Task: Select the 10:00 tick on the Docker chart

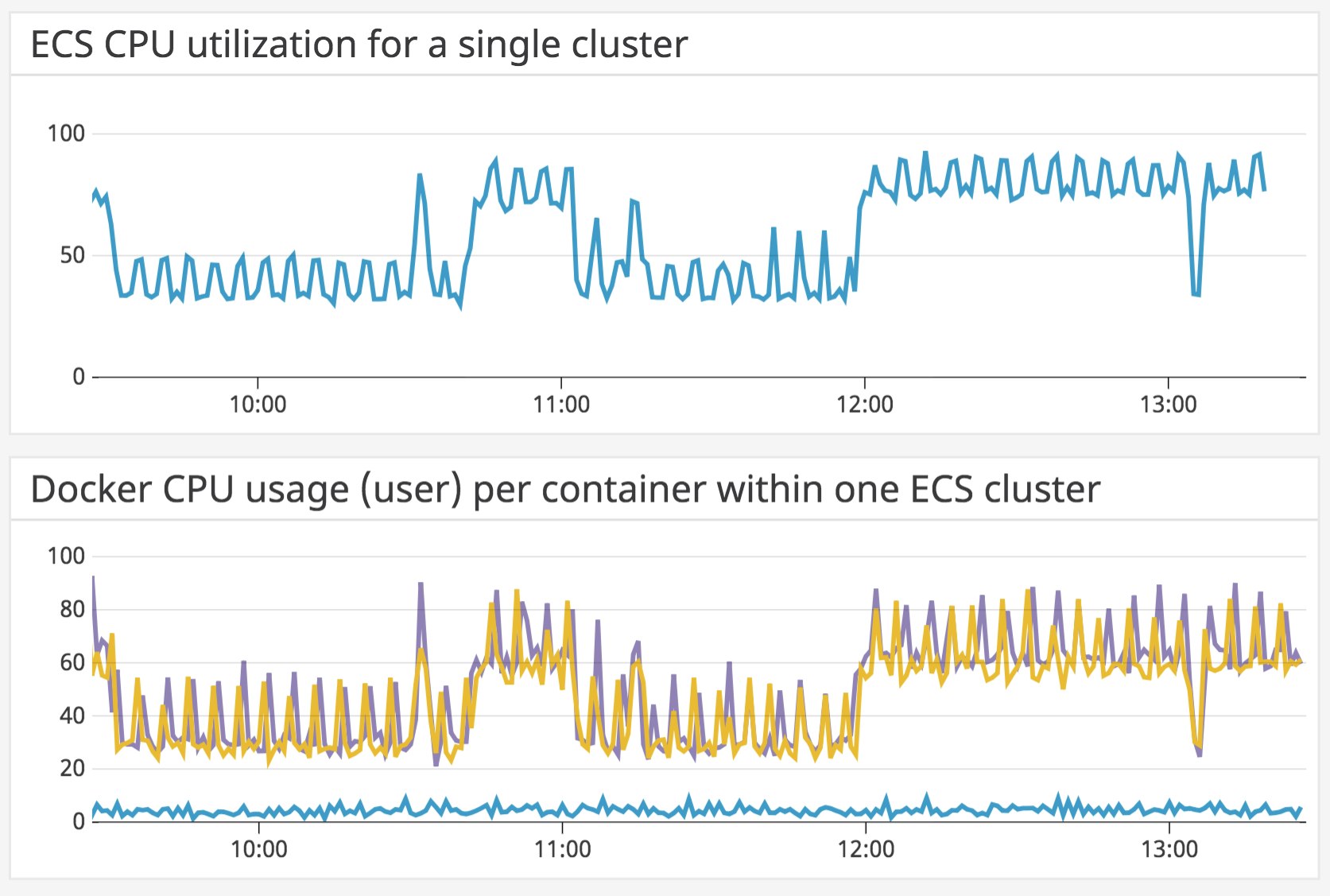Action: coord(258,849)
